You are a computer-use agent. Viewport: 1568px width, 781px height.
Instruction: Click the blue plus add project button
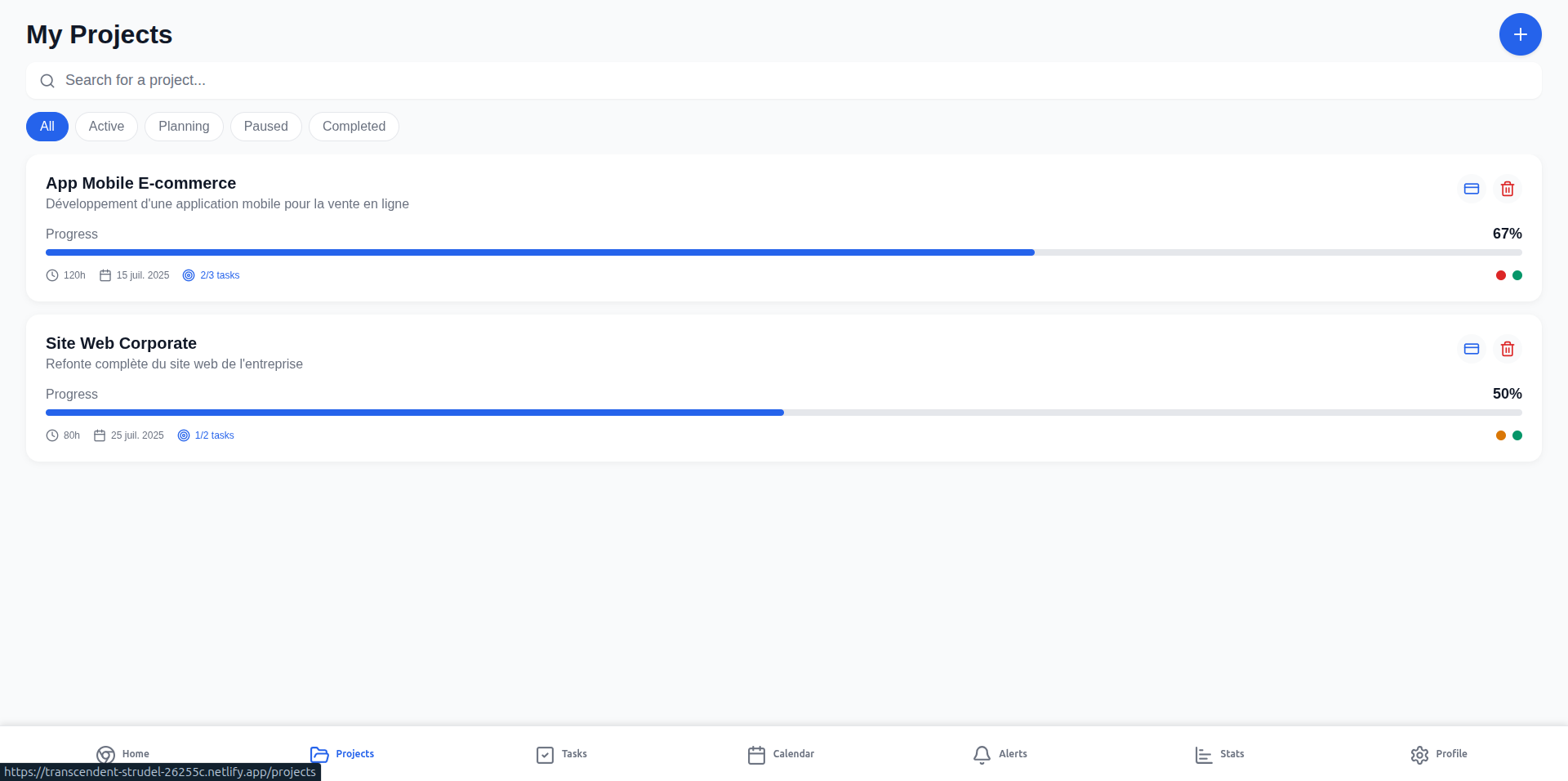(x=1520, y=34)
